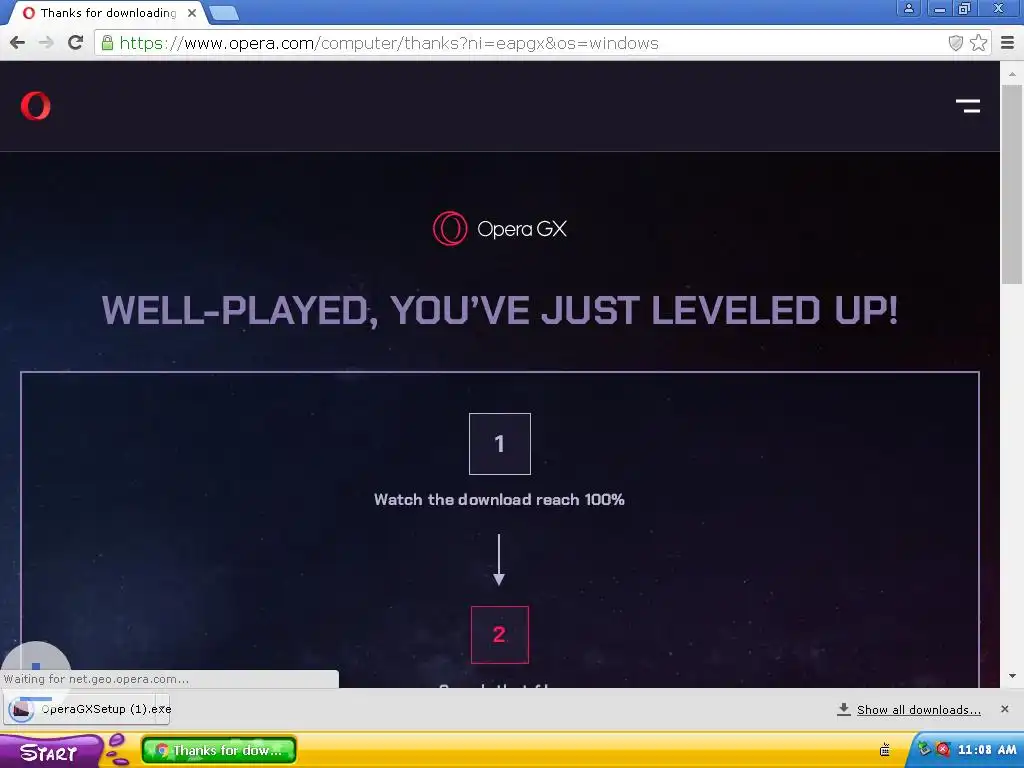This screenshot has width=1024, height=768.
Task: Click the heading 'WELL-PLAYED, YOU'VE JUST LEVELED UP!'
Action: click(500, 310)
